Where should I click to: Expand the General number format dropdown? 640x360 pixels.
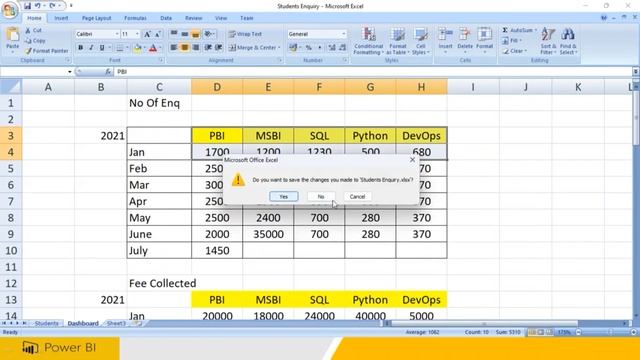[344, 34]
